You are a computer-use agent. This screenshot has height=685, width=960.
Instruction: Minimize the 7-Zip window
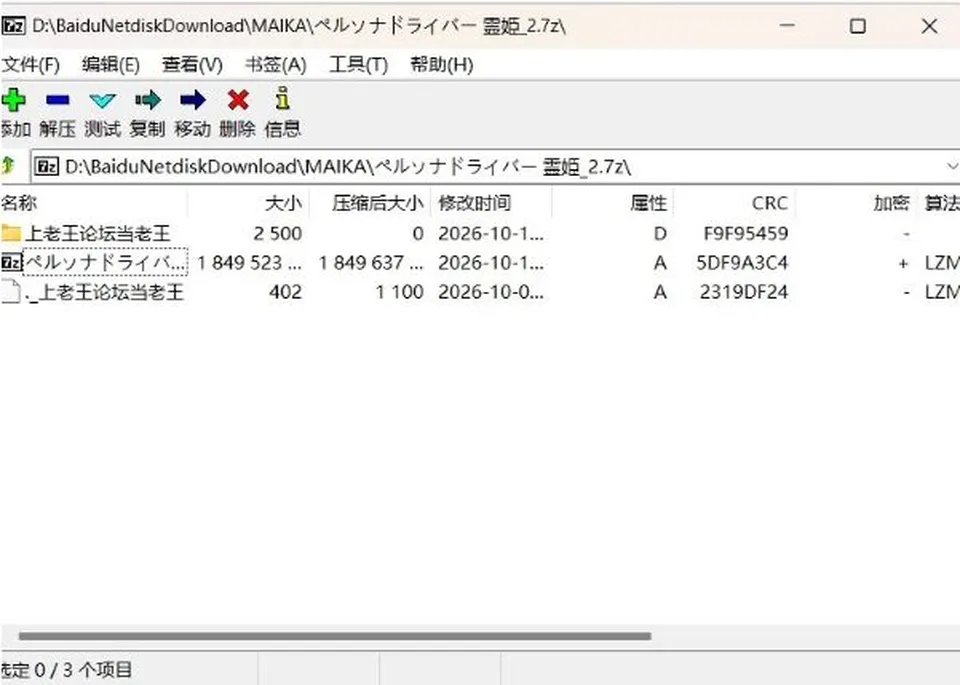[787, 26]
